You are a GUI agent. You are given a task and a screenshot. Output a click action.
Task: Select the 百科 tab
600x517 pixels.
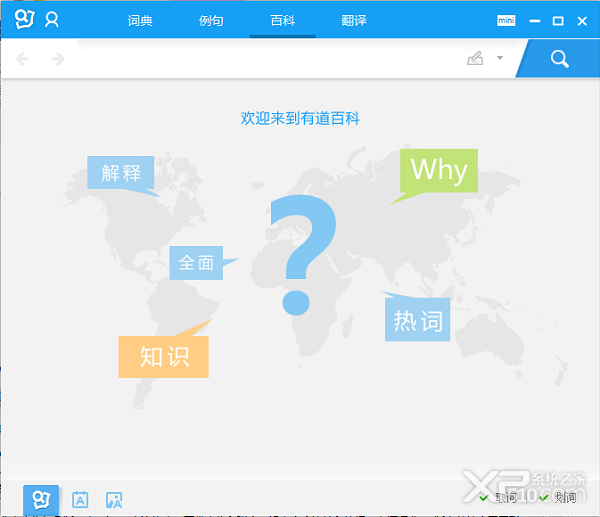pyautogui.click(x=283, y=20)
